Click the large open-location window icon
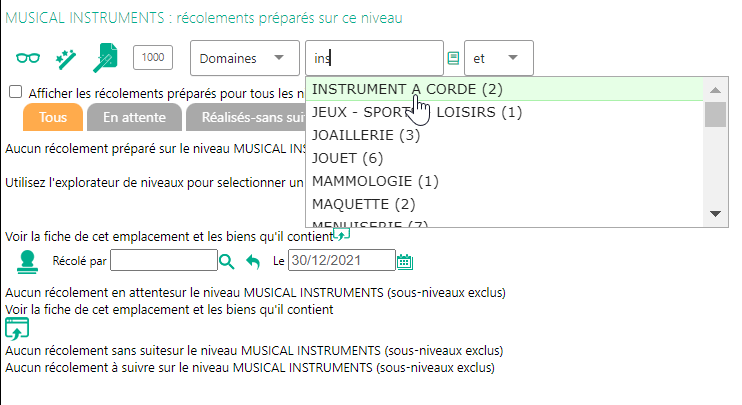The height and width of the screenshot is (405, 742). click(18, 329)
